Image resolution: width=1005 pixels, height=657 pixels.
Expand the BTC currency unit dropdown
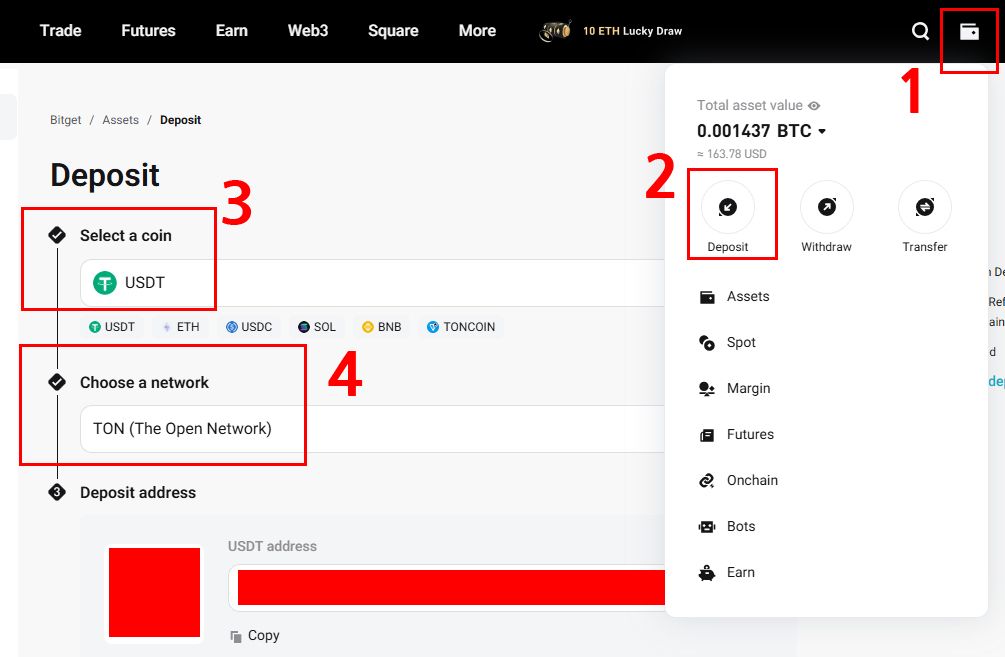(x=822, y=132)
